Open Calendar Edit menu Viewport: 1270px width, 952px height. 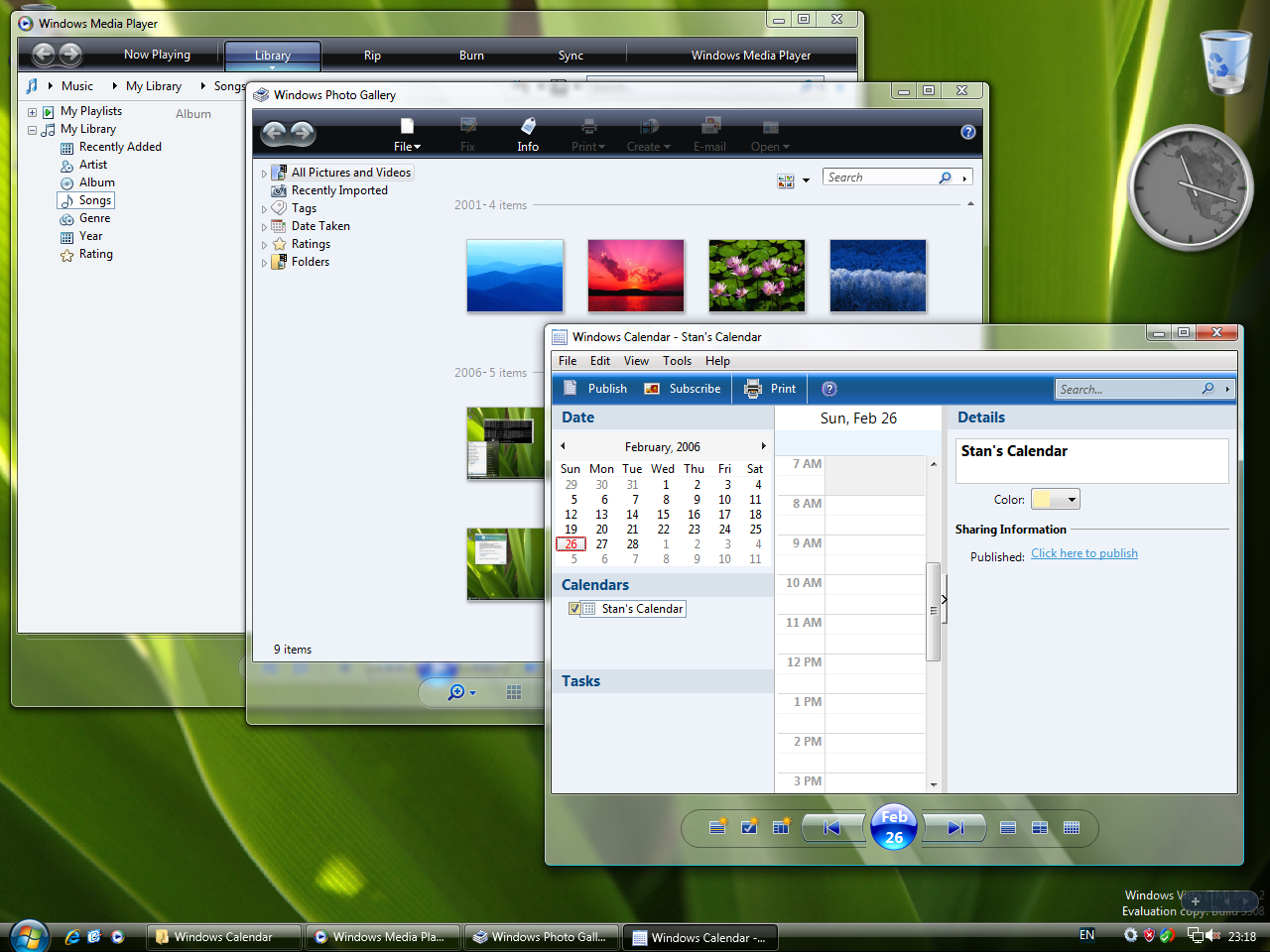600,361
